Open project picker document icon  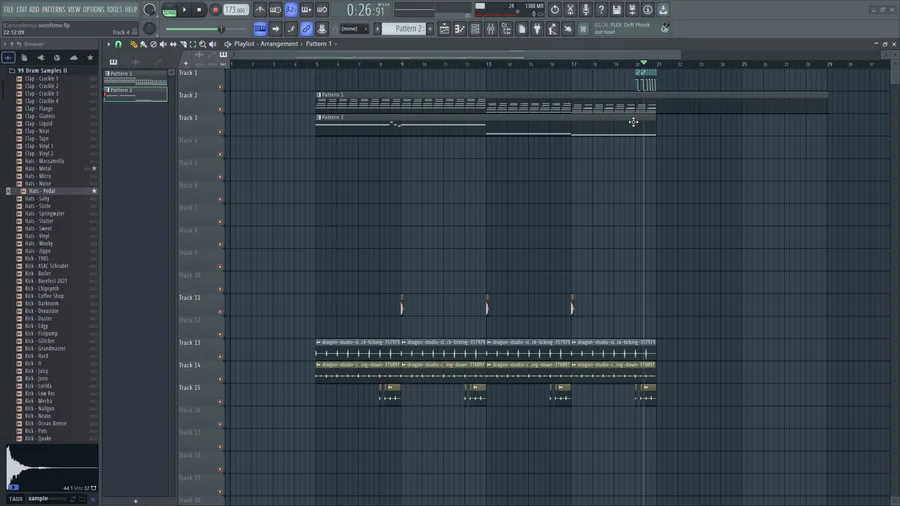522,29
